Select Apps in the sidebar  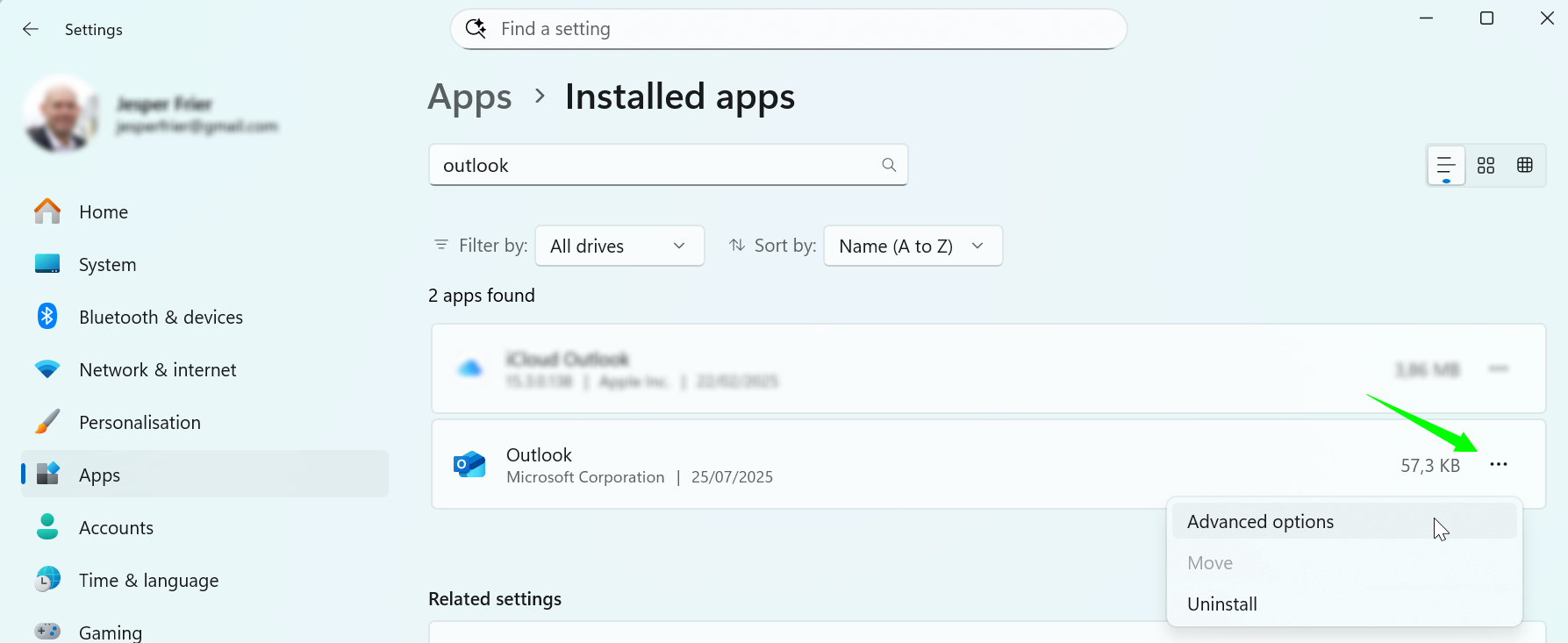204,475
